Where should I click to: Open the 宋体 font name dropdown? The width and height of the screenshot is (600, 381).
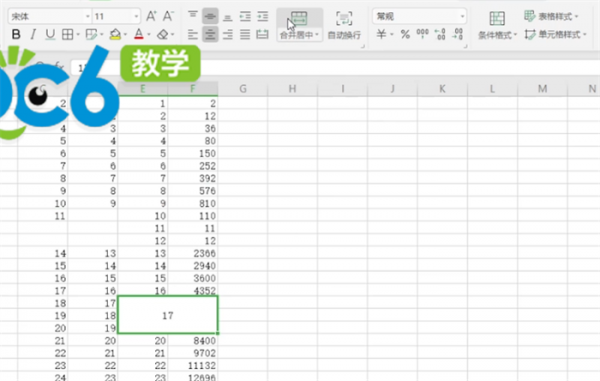[50, 16]
